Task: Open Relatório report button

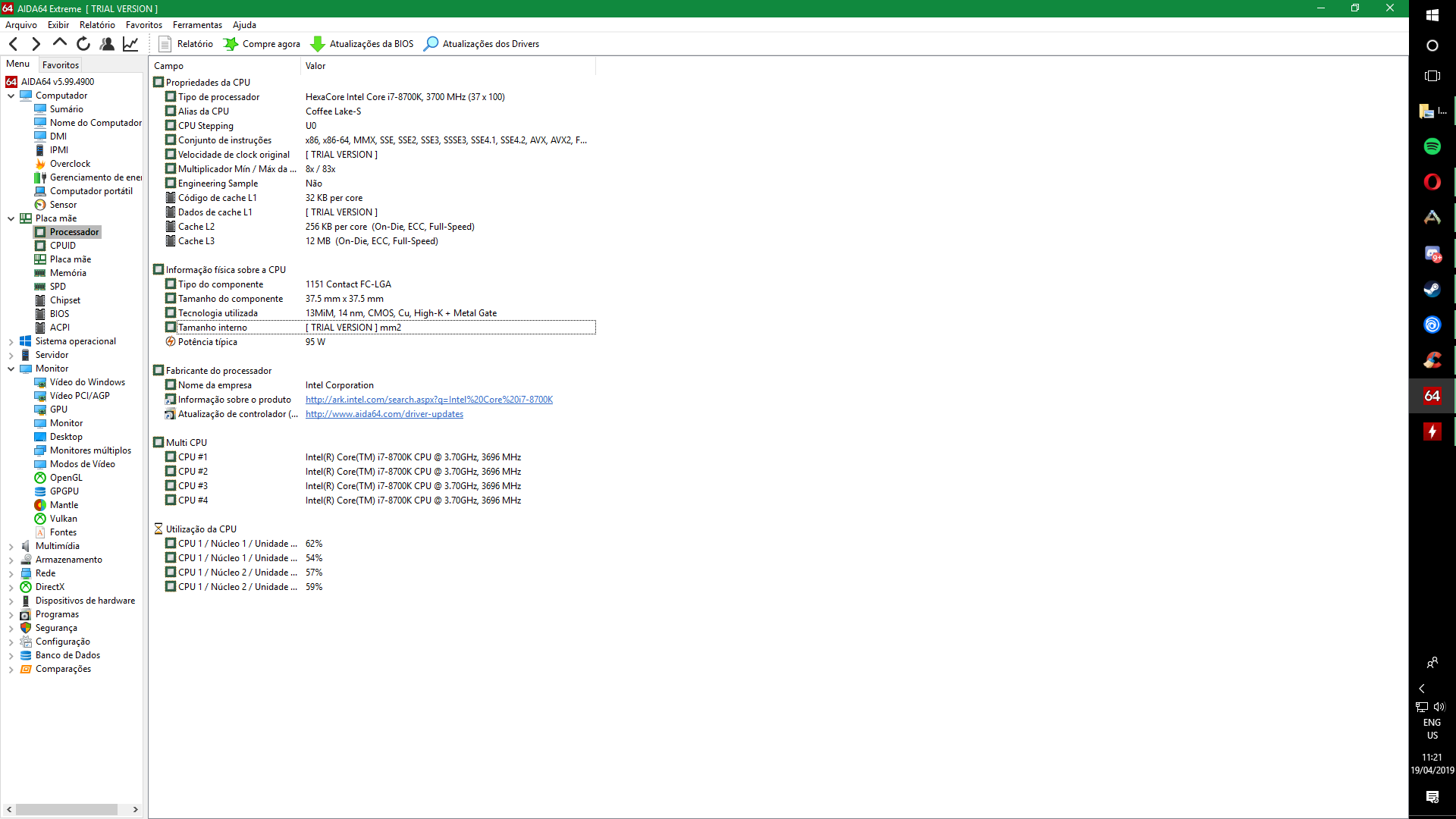Action: (186, 44)
